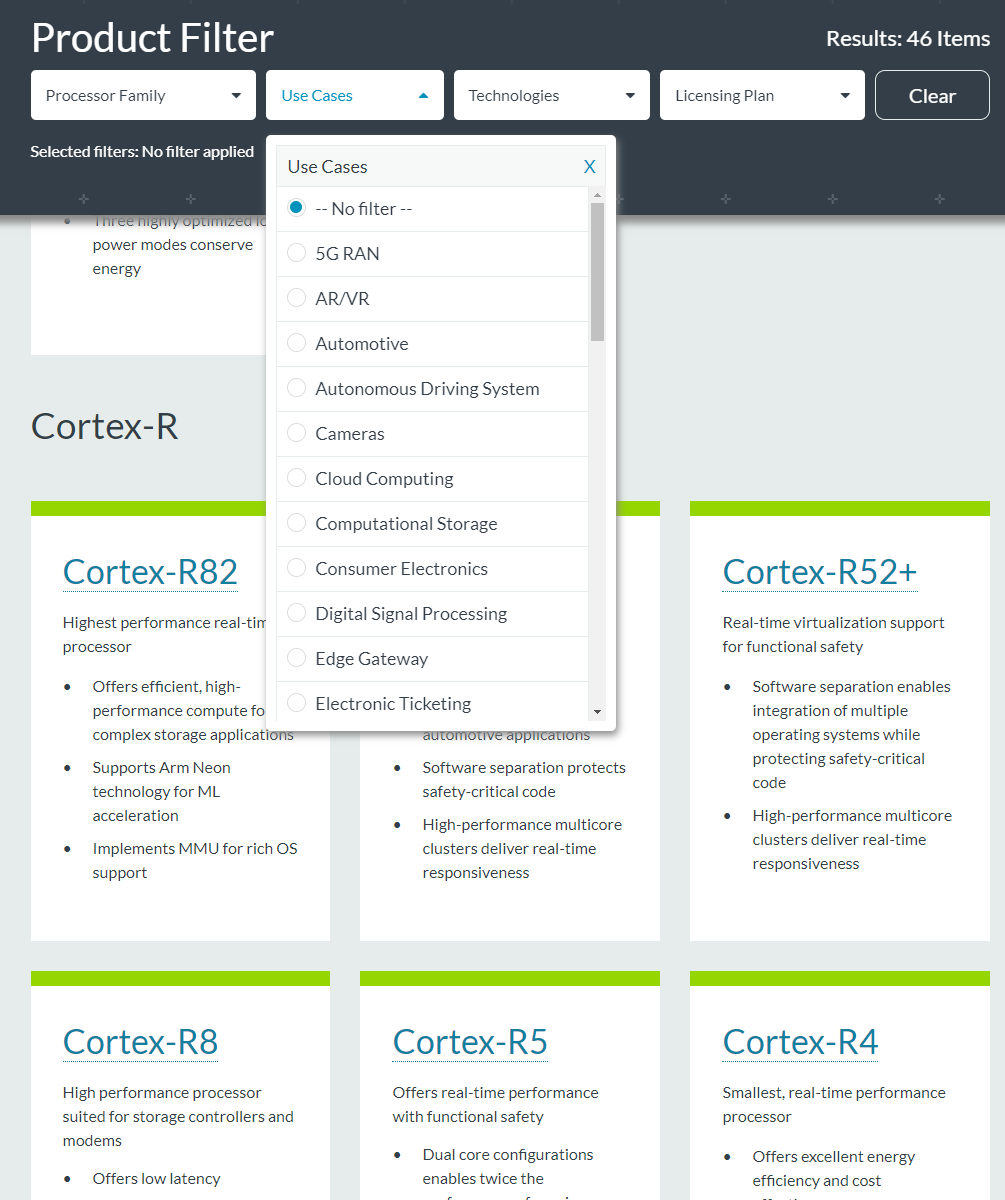Select the 5G RAN radio option
The width and height of the screenshot is (1005, 1200).
pyautogui.click(x=296, y=253)
